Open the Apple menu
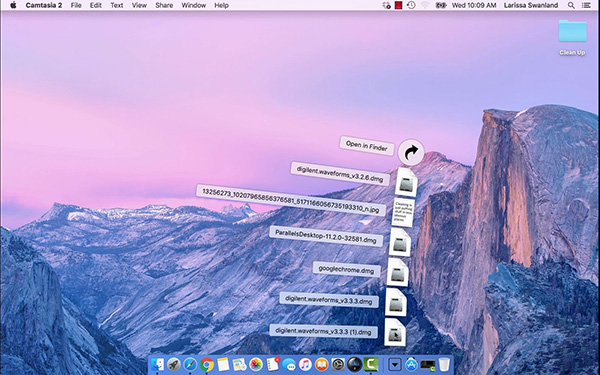The width and height of the screenshot is (600, 375). pyautogui.click(x=13, y=5)
